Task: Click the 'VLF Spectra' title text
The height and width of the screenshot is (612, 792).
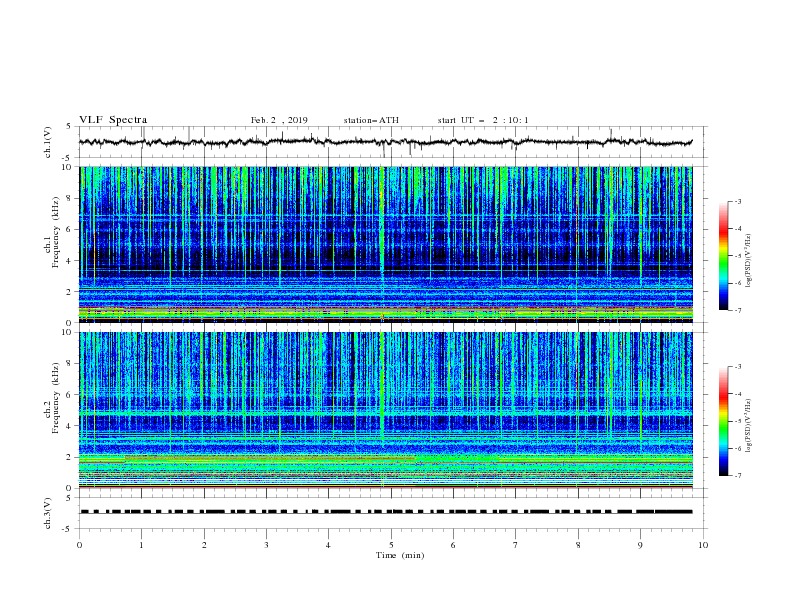Action: 113,120
